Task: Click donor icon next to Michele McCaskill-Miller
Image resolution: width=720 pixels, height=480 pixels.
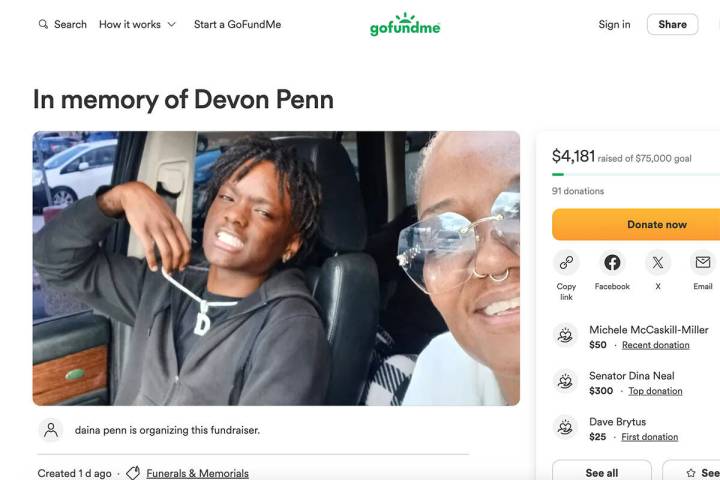Action: (x=566, y=336)
